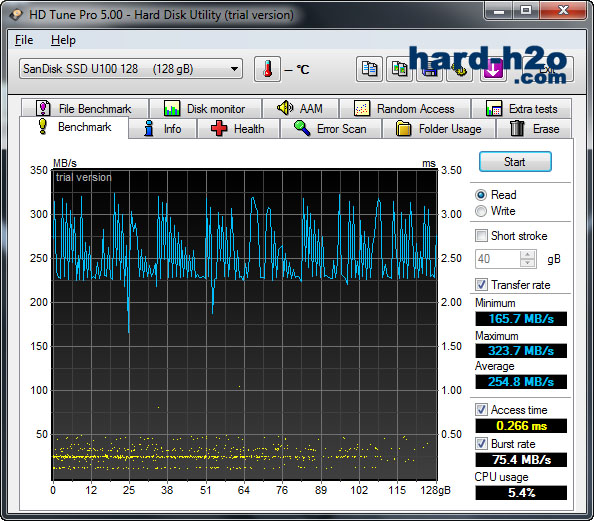Click the purple download arrow toolbar icon
The width and height of the screenshot is (594, 521).
click(x=492, y=70)
